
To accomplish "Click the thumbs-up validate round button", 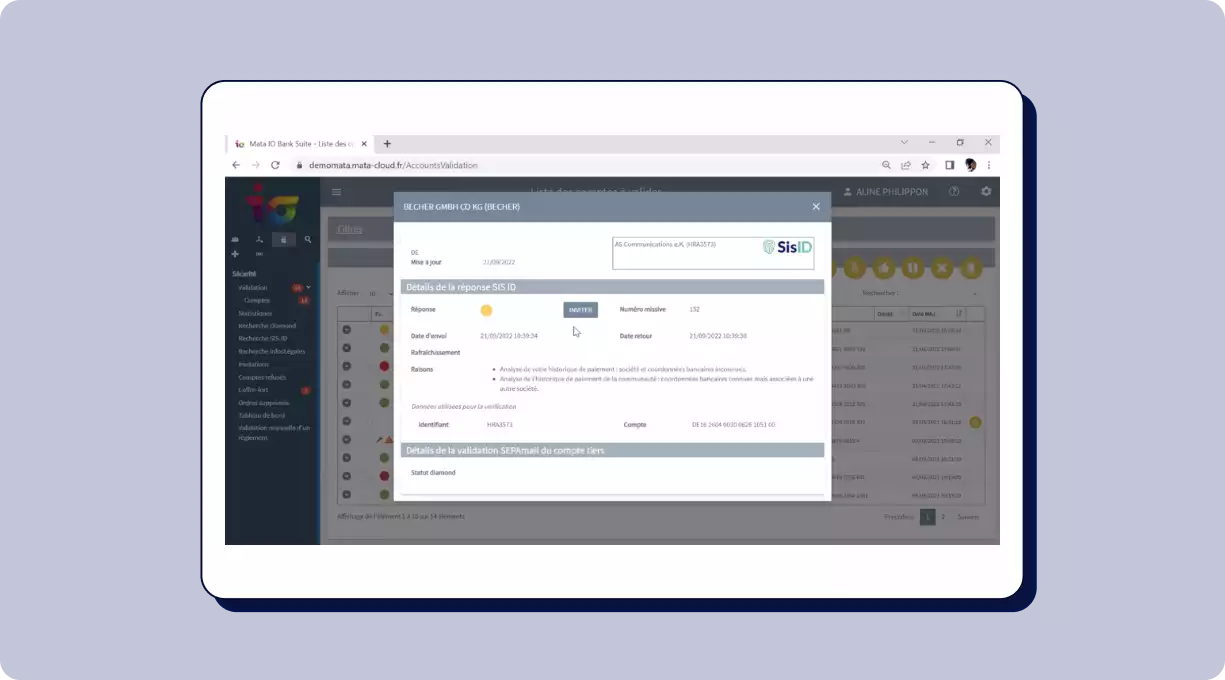I will click(x=883, y=268).
